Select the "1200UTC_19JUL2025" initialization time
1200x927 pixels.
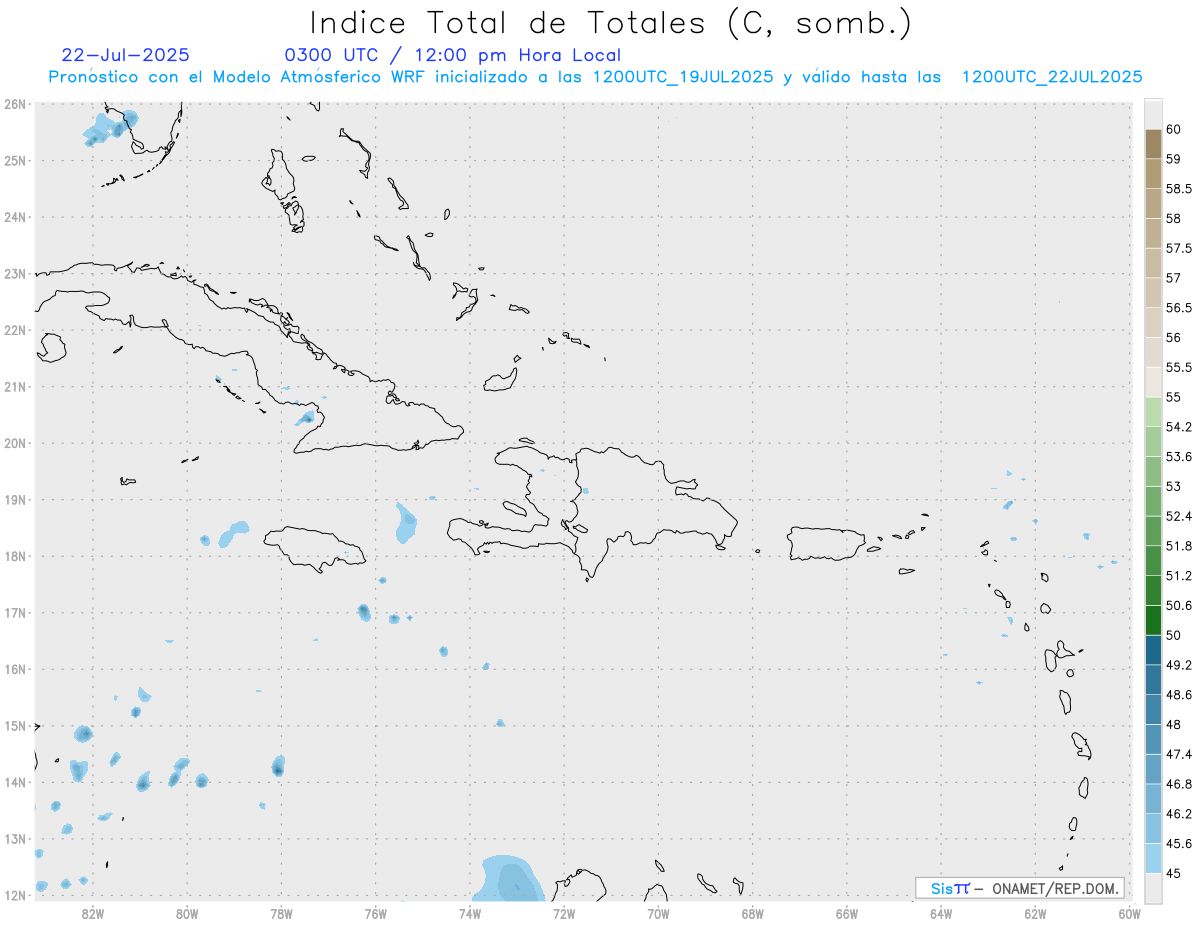(x=682, y=77)
